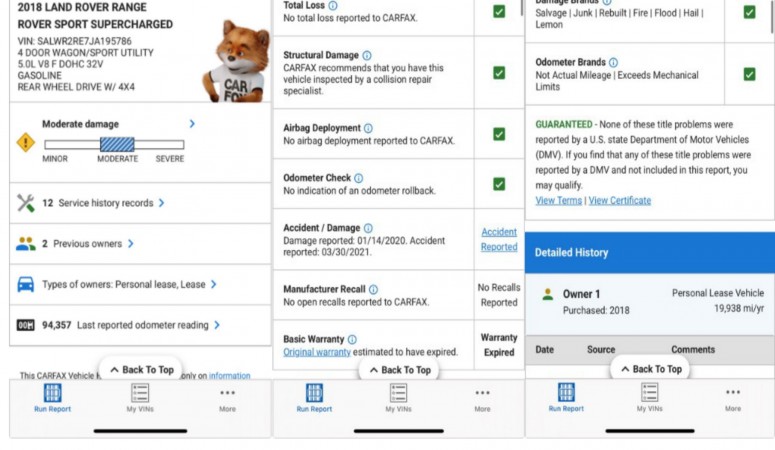Tap Back To Top in middle panel

[x=400, y=370]
